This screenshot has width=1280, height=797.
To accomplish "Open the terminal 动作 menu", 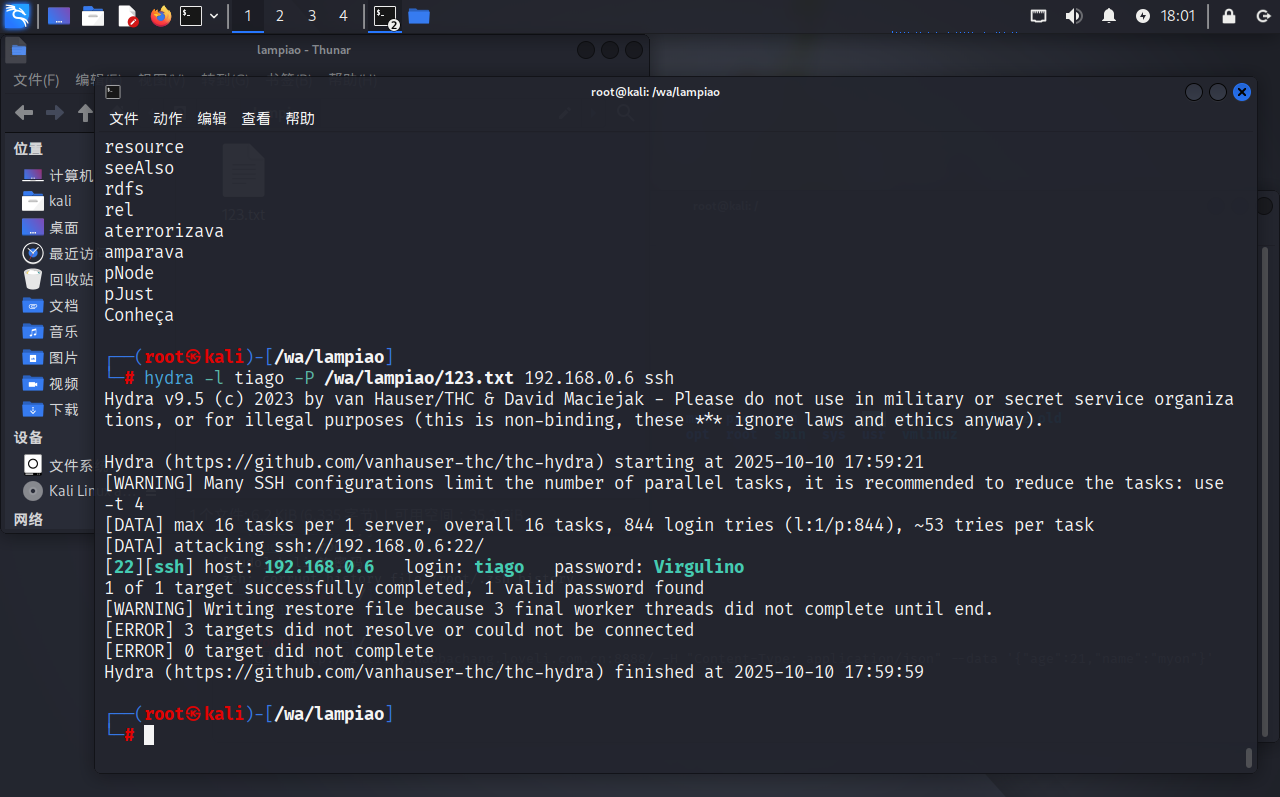I will pyautogui.click(x=168, y=118).
